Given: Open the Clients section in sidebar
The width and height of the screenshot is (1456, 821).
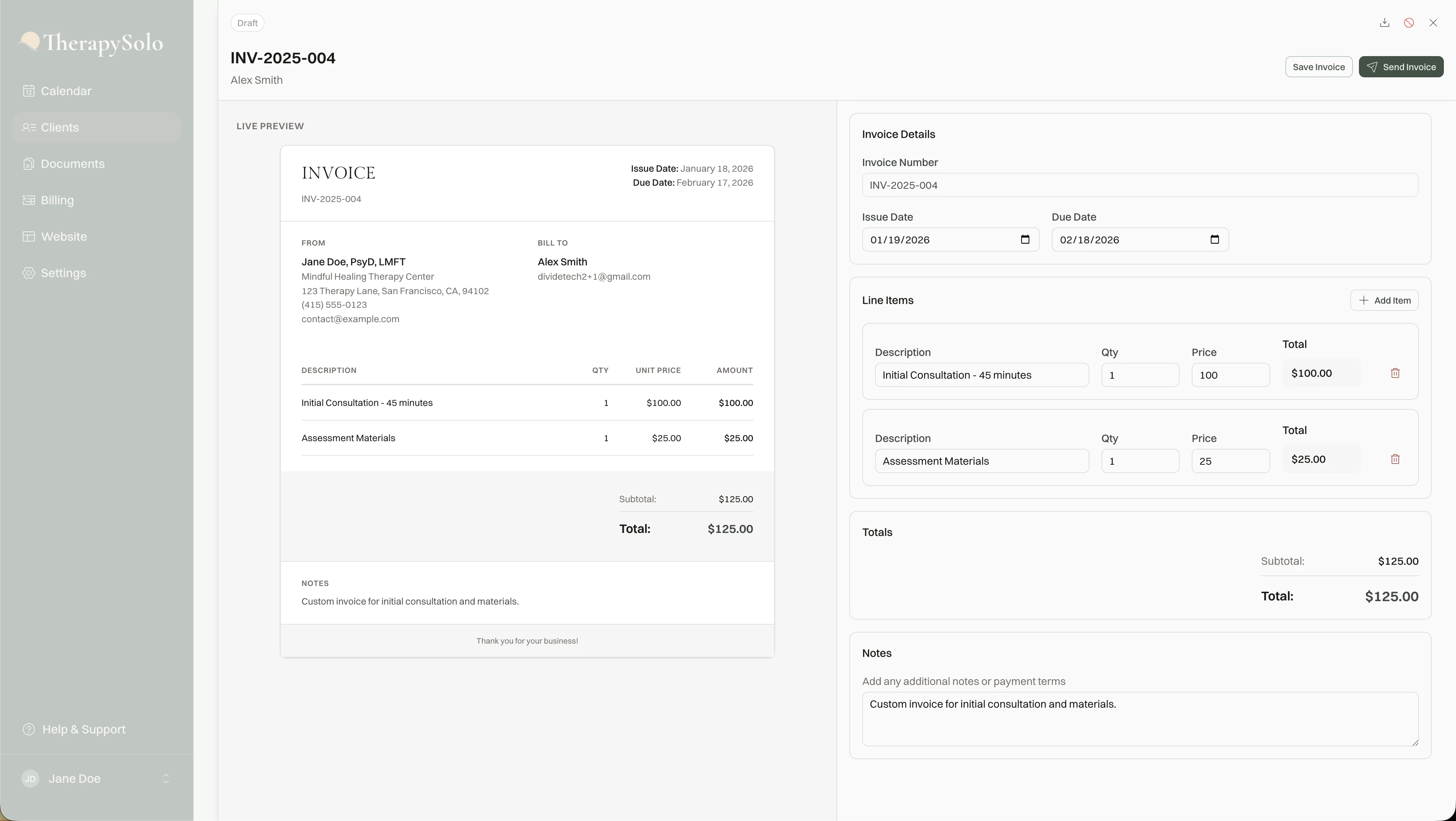Looking at the screenshot, I should point(60,127).
